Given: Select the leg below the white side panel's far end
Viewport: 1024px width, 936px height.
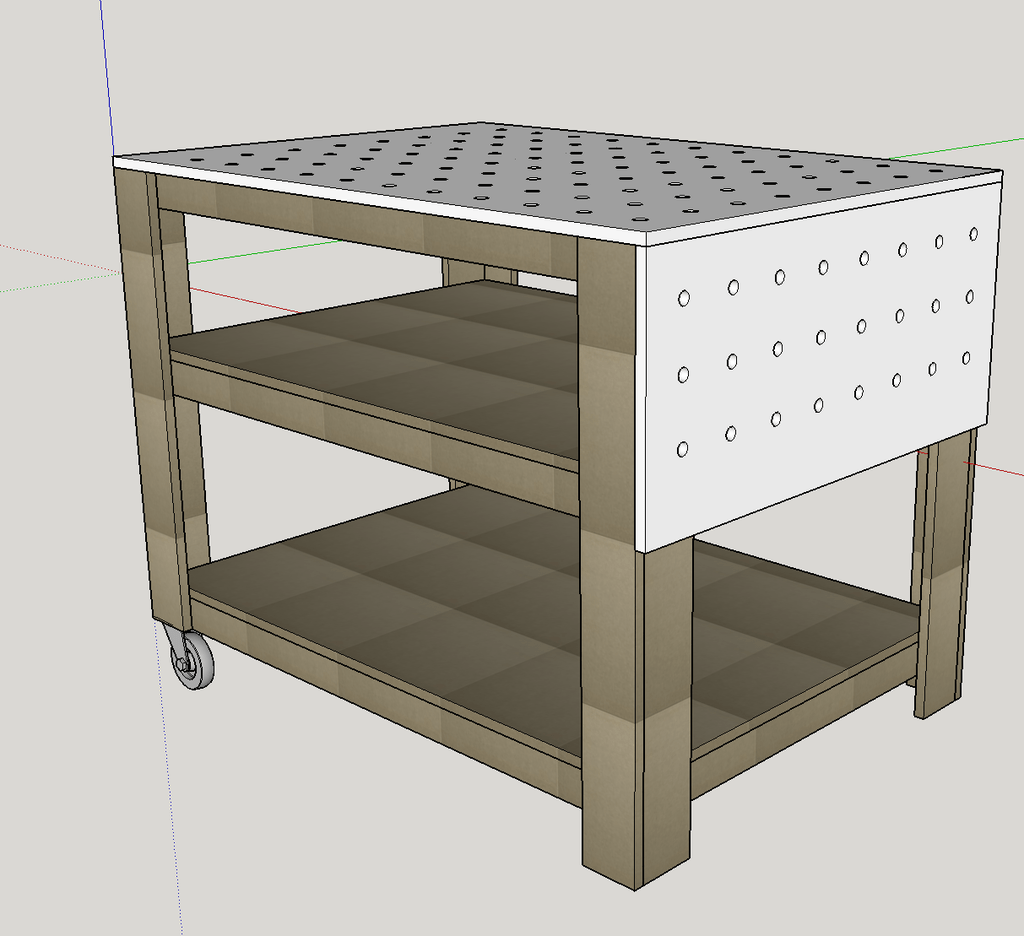Looking at the screenshot, I should coord(944,572).
